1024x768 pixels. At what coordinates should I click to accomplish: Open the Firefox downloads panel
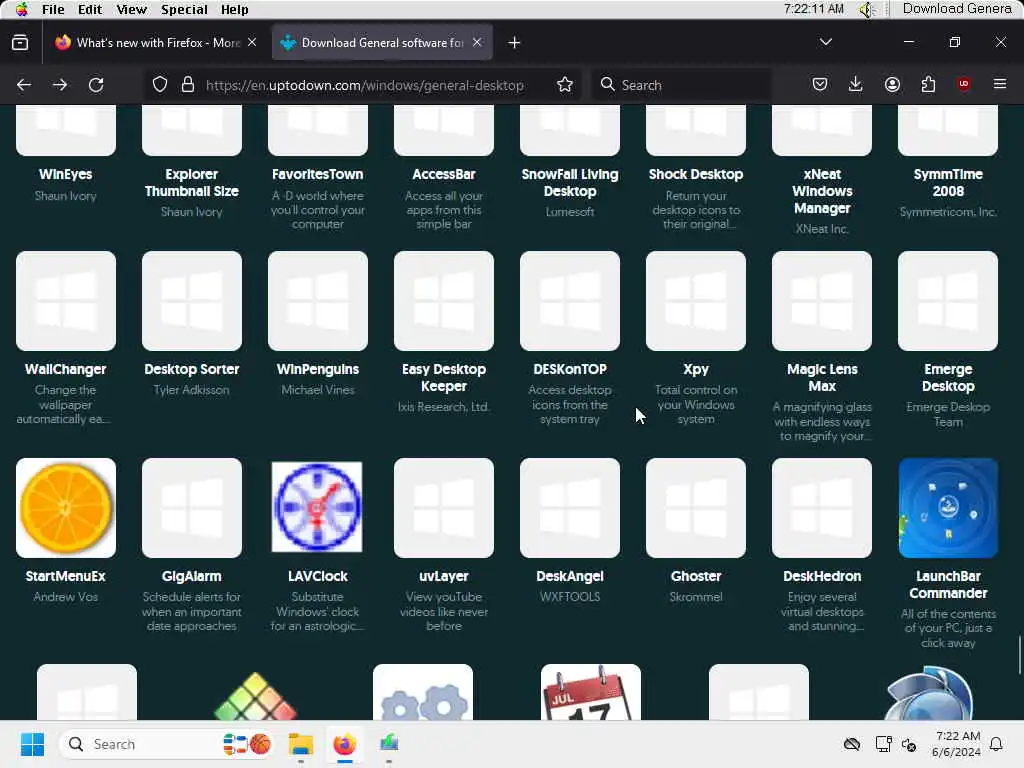856,84
